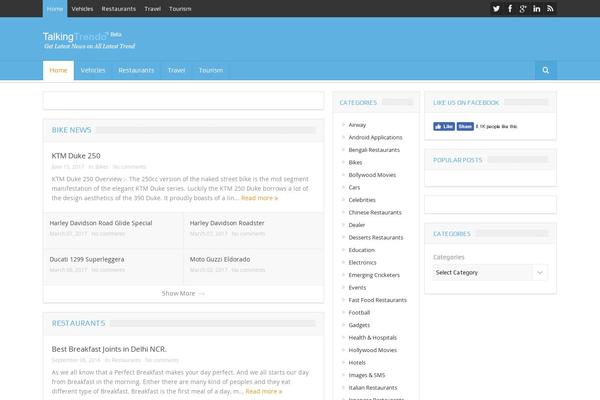This screenshot has height=400, width=600.
Task: Open the Restaurants tab in main navigation
Action: pos(136,70)
